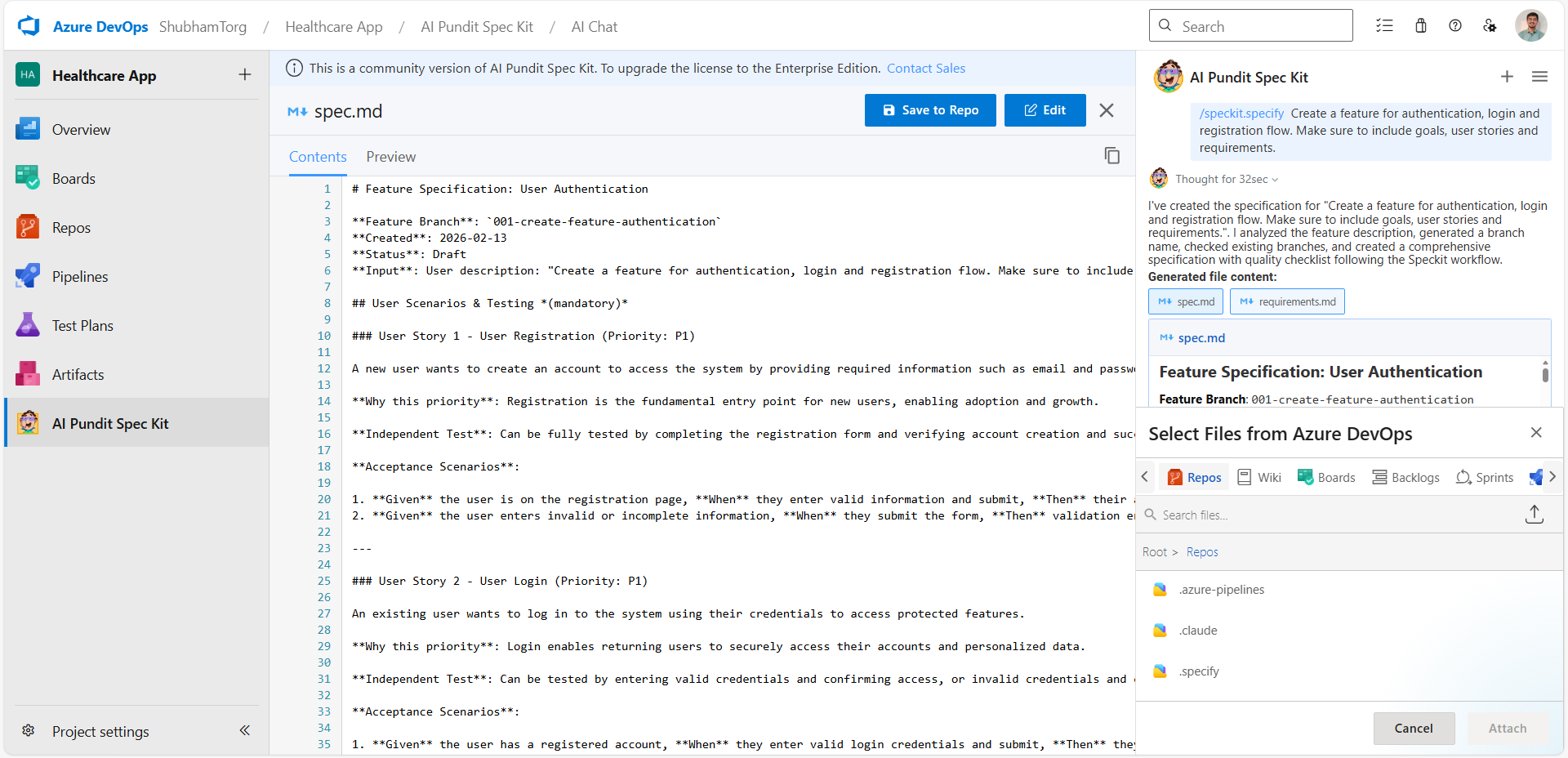Viewport: 1568px width, 758px height.
Task: Open Pipelines from the sidebar
Action: tap(79, 277)
